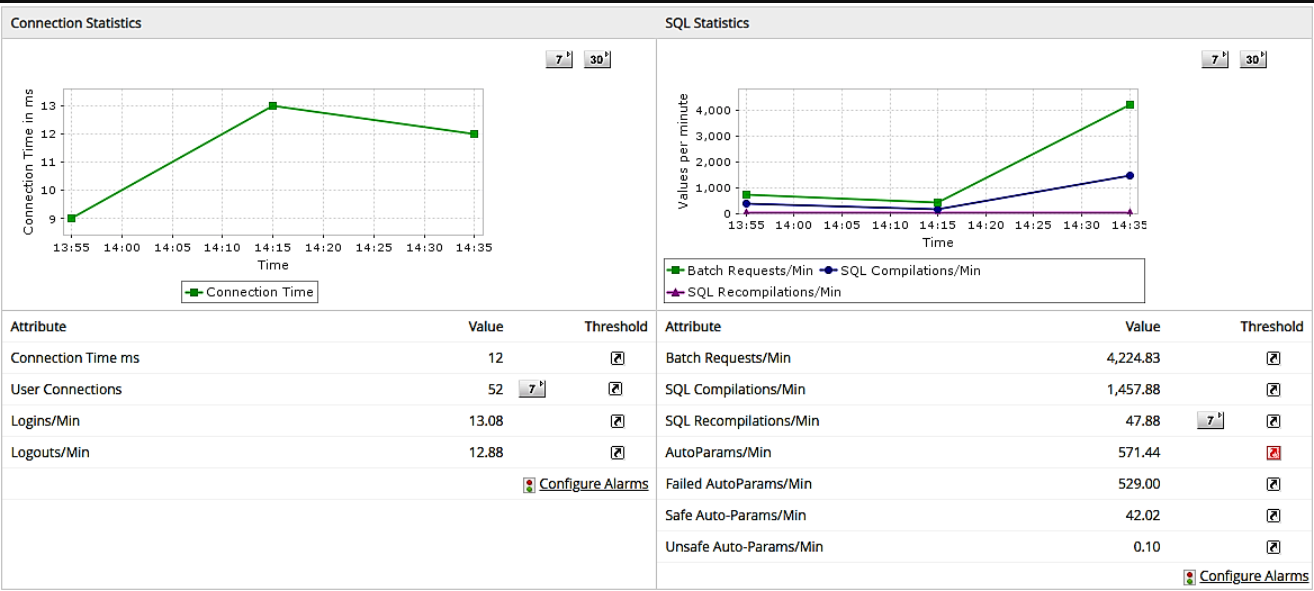Click Batch Requests data point at 14:35
The width and height of the screenshot is (1314, 591).
coord(1129,105)
